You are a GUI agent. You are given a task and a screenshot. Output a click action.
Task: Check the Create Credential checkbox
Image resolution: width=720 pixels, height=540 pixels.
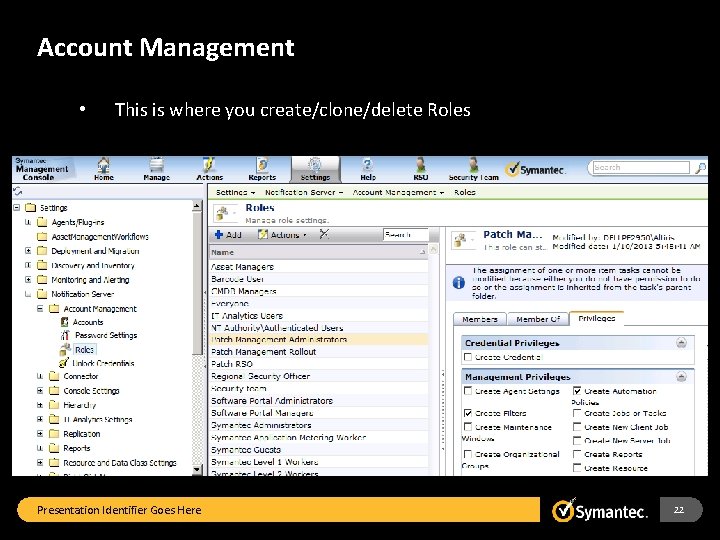[468, 357]
